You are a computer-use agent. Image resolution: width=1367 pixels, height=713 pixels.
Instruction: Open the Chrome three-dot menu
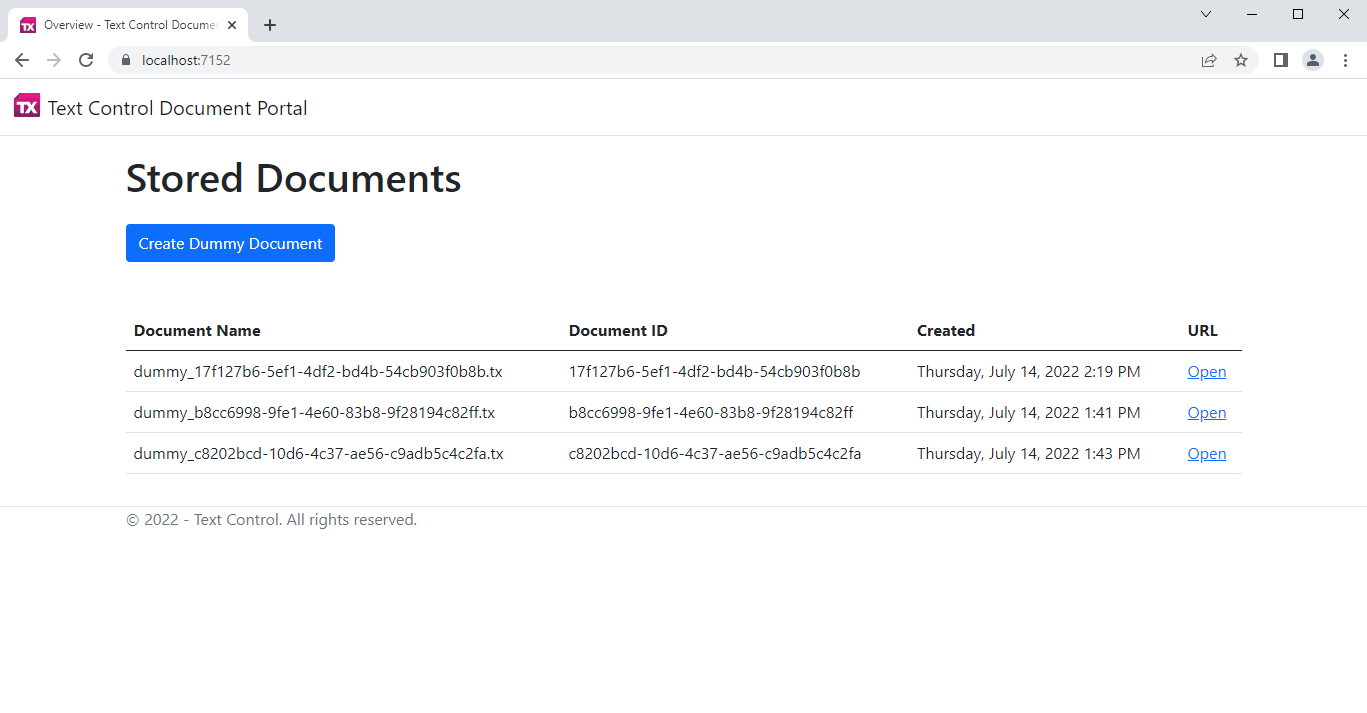click(1345, 60)
